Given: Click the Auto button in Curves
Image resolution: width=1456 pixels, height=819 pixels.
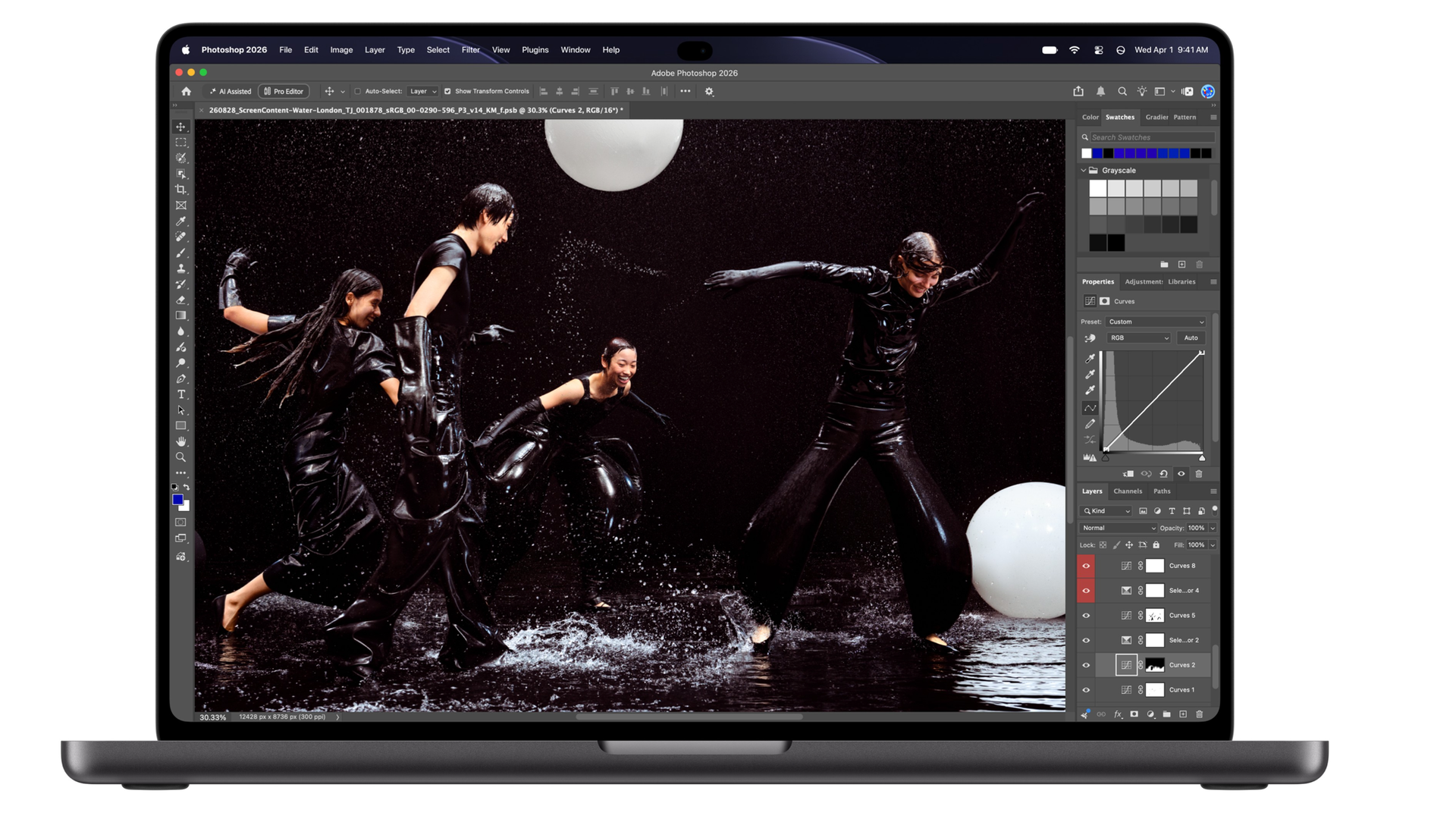Looking at the screenshot, I should pyautogui.click(x=1191, y=338).
